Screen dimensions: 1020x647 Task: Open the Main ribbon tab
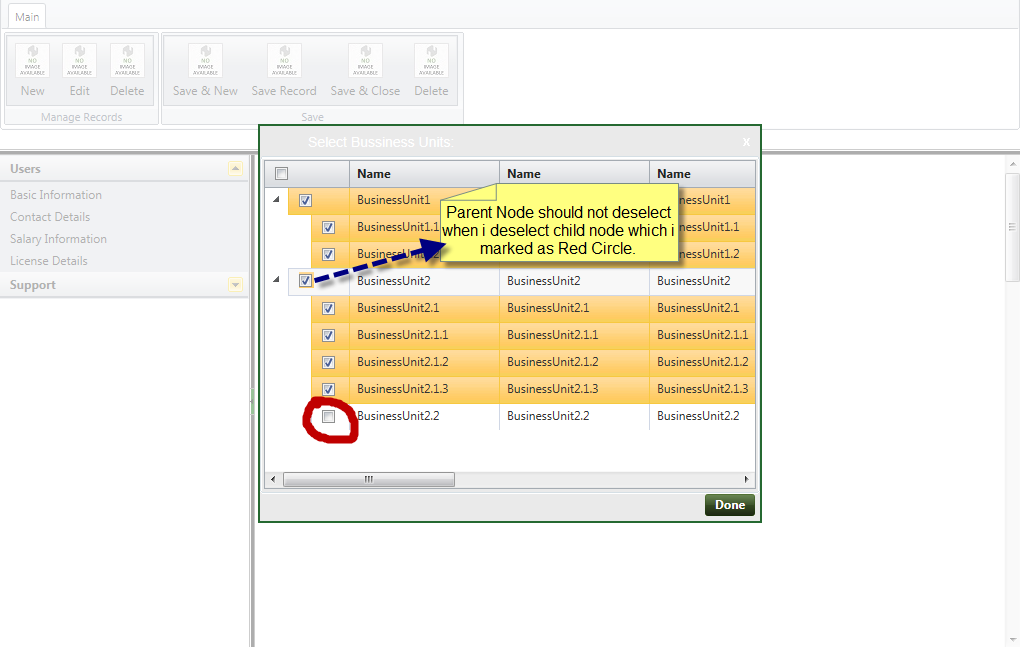[27, 17]
